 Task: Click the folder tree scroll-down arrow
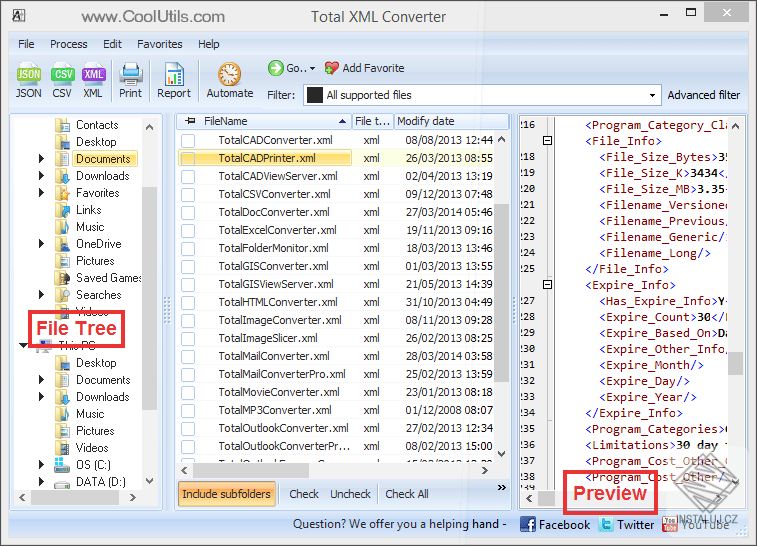point(149,481)
